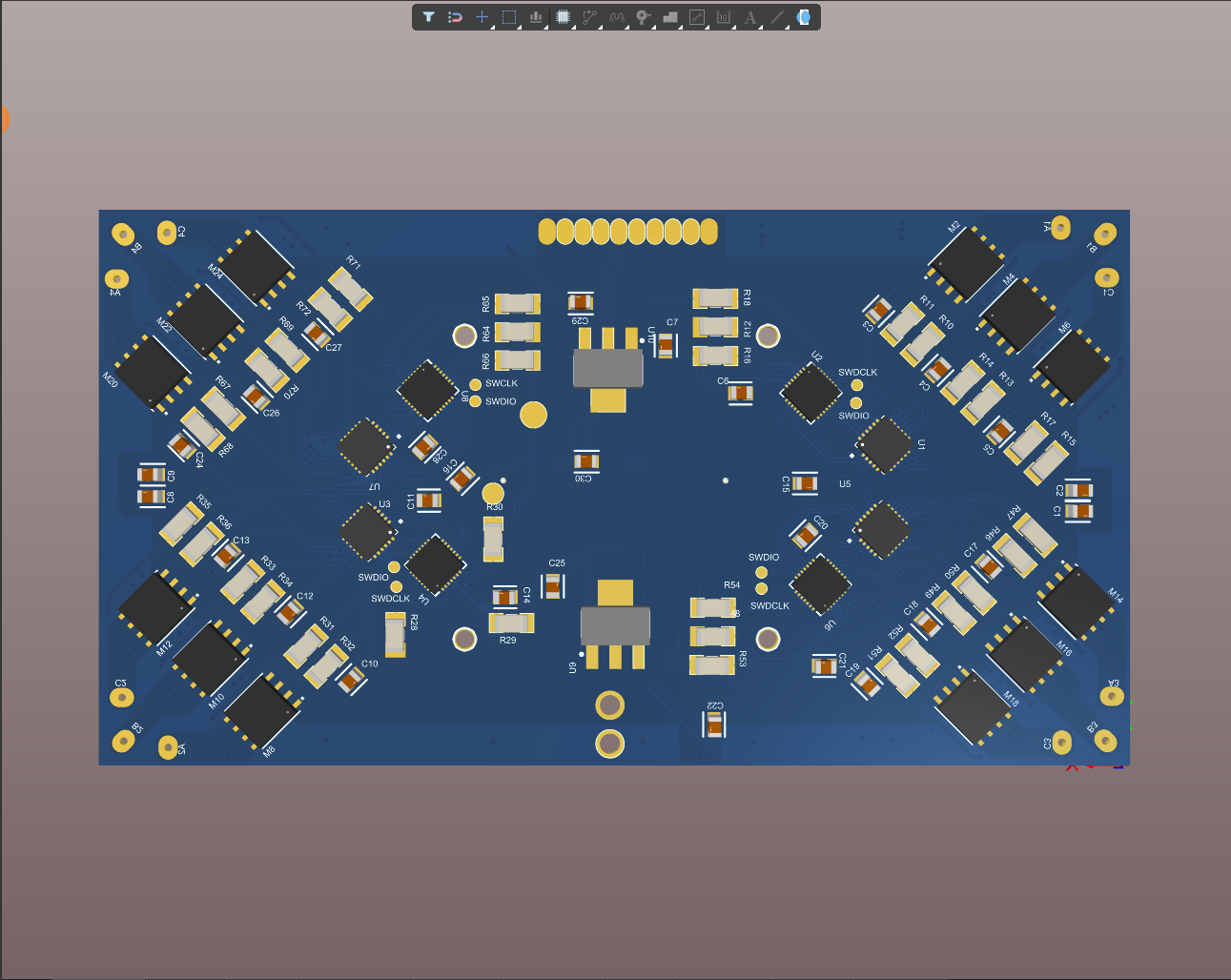Click resistor R64 on the board
This screenshot has height=980, width=1231.
[x=517, y=332]
